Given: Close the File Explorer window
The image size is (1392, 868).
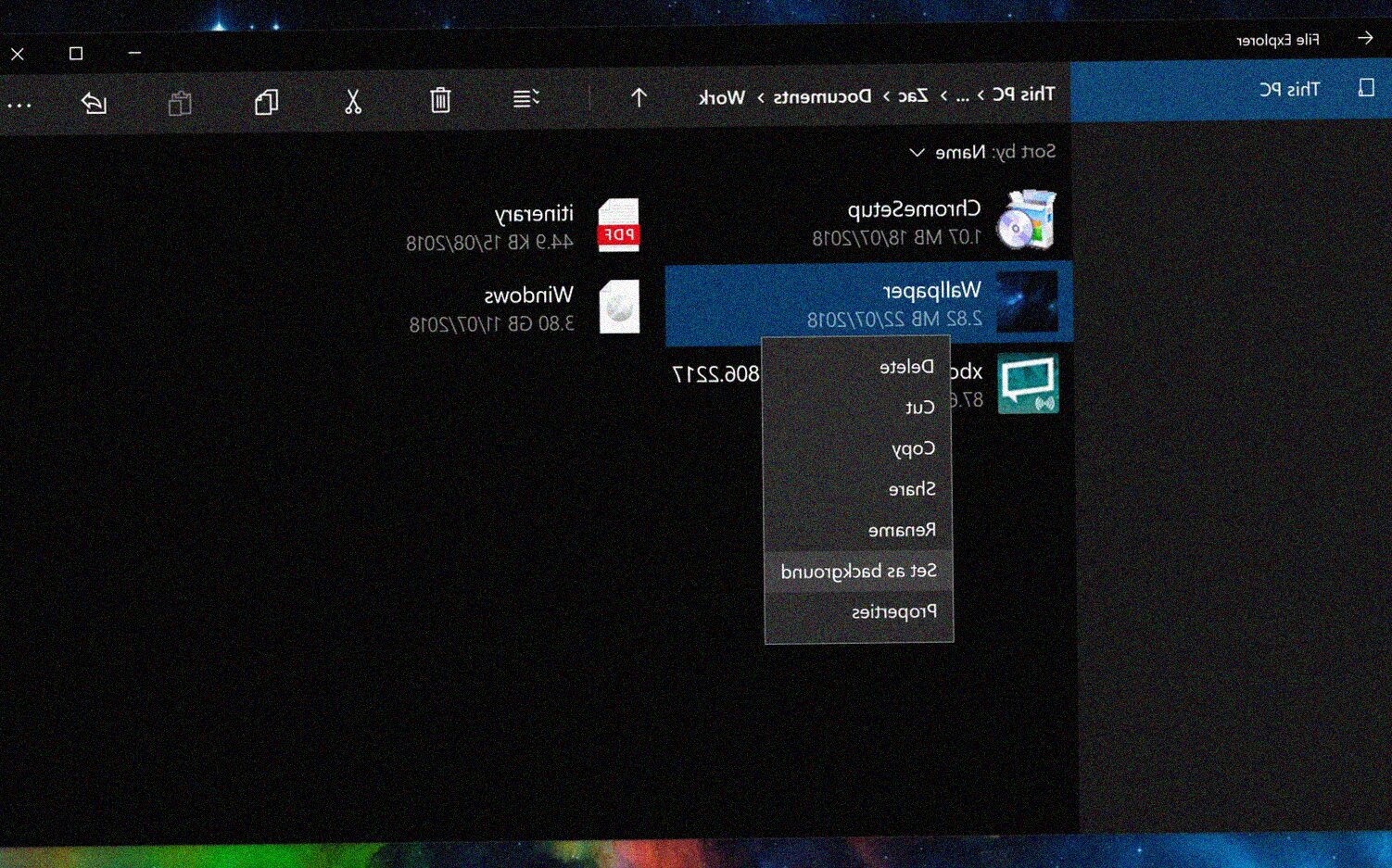Looking at the screenshot, I should 18,55.
